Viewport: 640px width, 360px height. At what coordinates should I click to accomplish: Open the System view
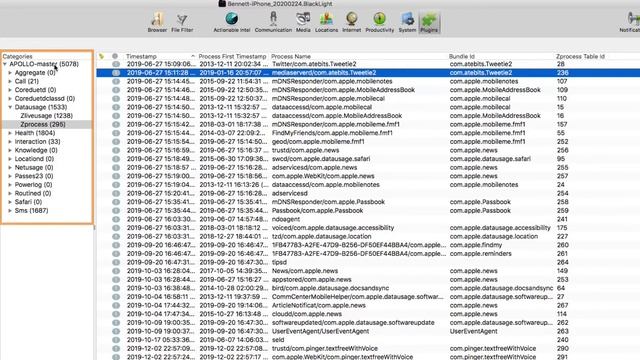407,22
